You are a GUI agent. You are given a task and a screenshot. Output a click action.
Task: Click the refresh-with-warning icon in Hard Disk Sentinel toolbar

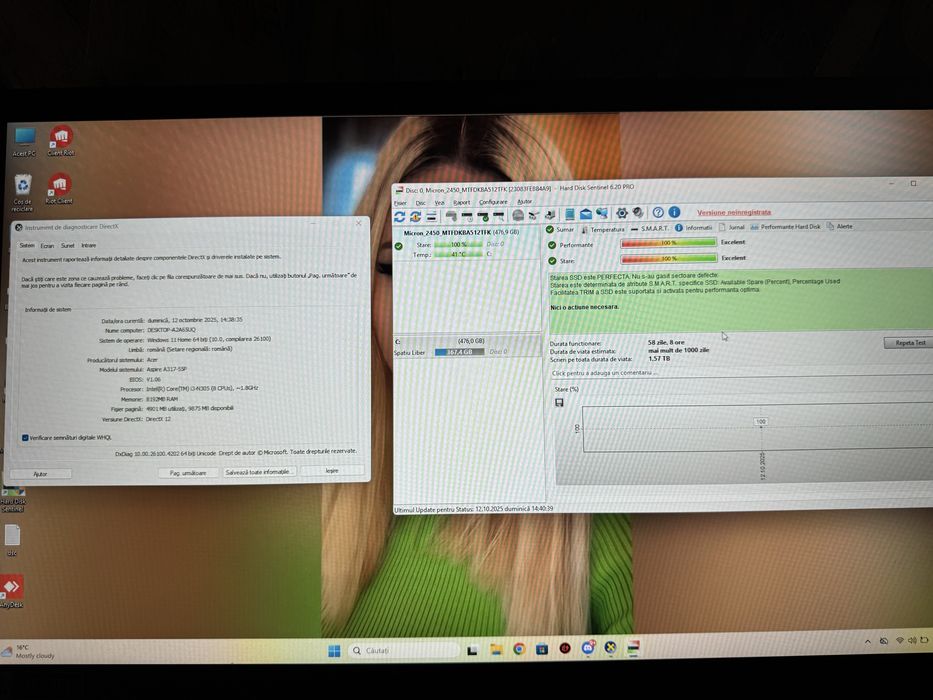[415, 216]
